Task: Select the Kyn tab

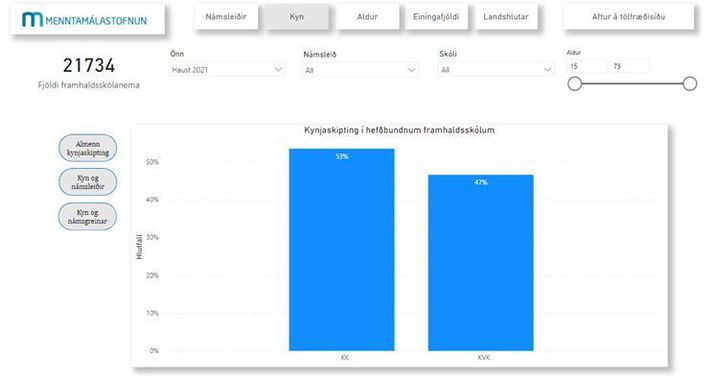Action: click(296, 17)
